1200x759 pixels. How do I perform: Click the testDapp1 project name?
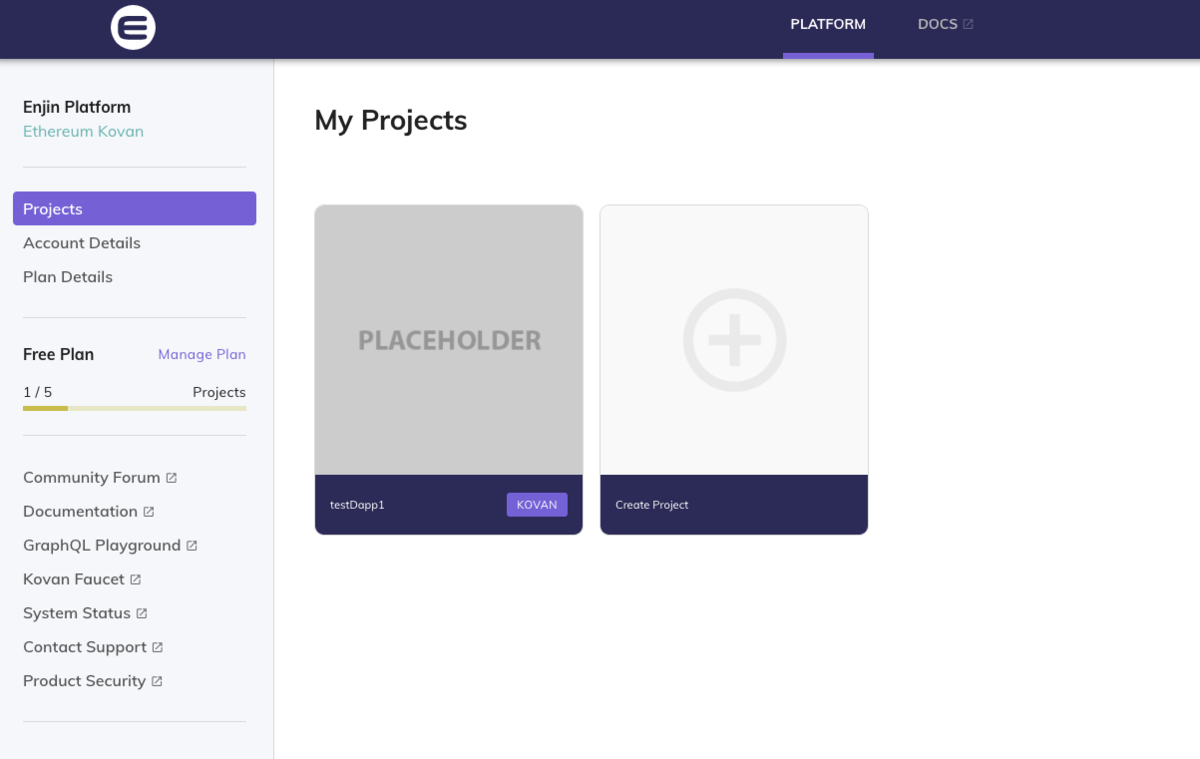(357, 505)
